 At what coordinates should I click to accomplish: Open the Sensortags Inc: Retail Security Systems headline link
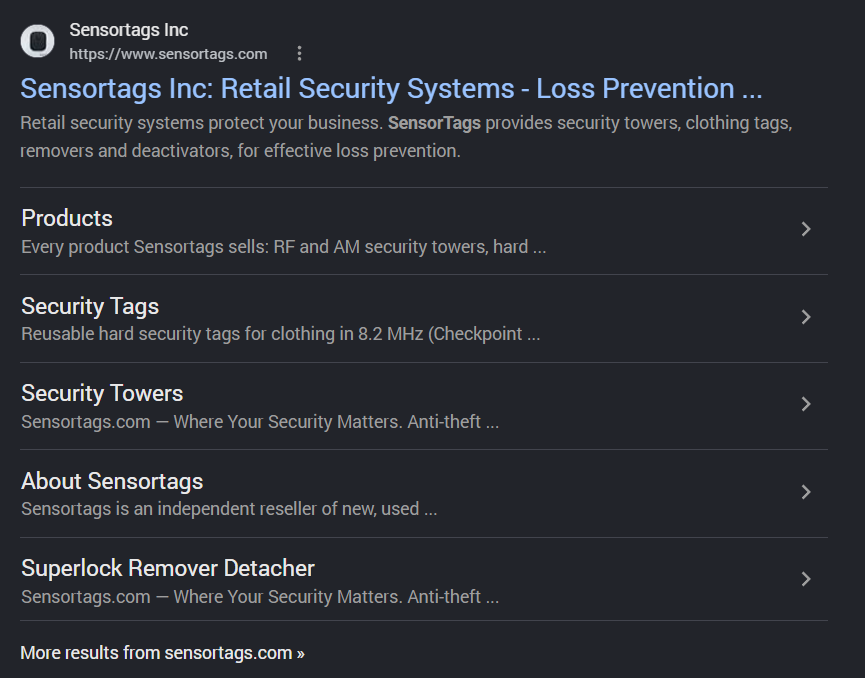click(x=391, y=88)
